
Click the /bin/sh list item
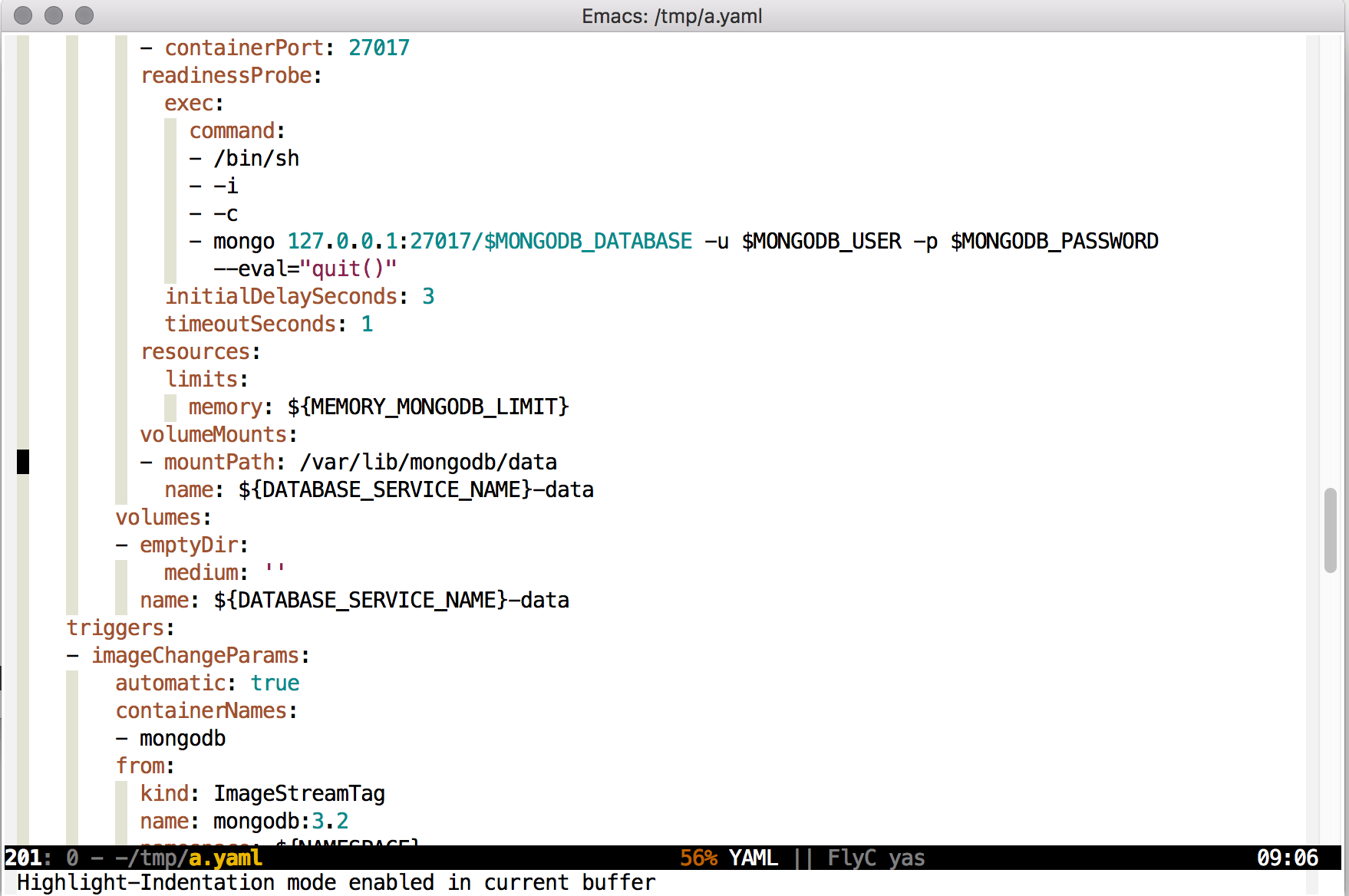256,158
